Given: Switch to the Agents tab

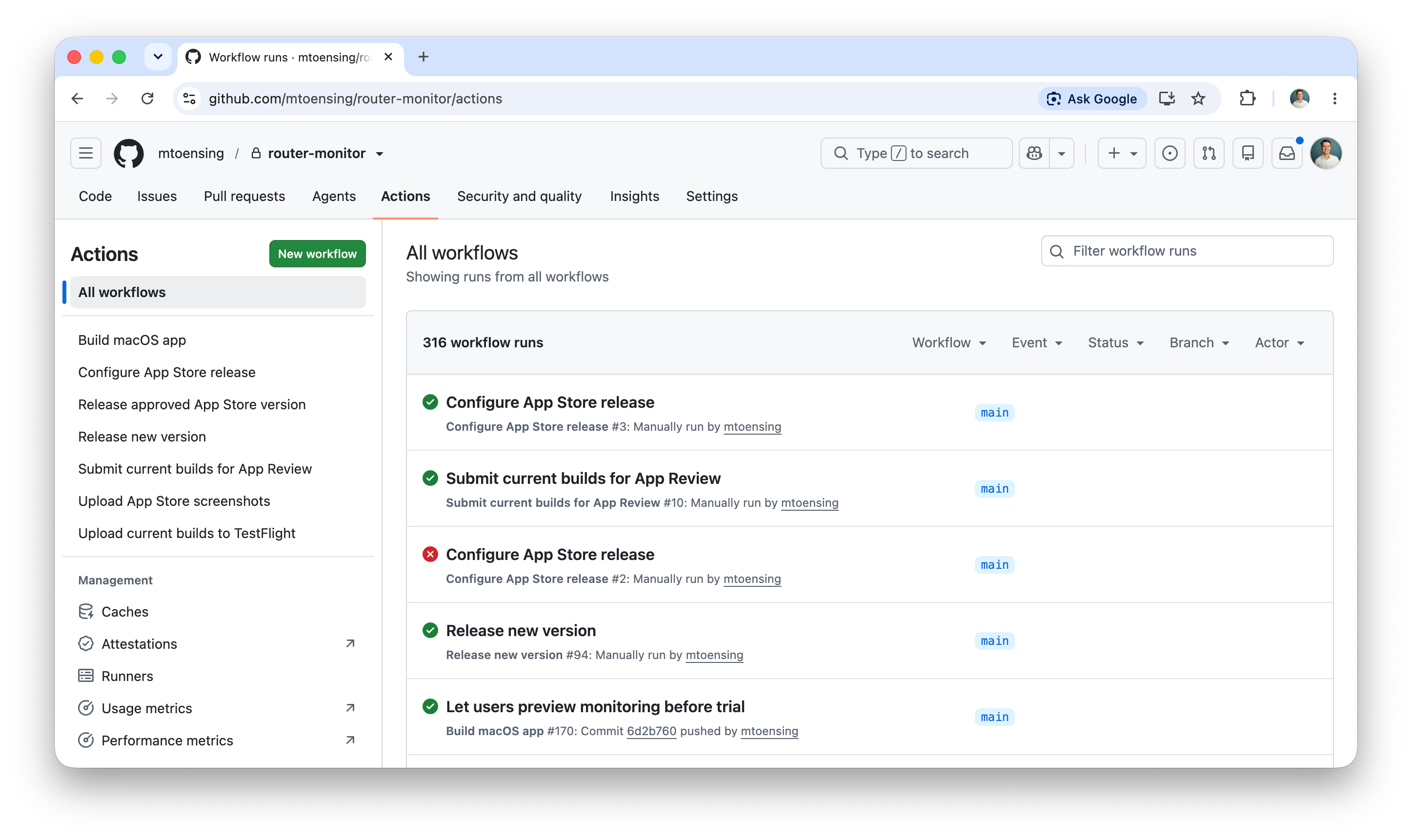Looking at the screenshot, I should coord(334,197).
